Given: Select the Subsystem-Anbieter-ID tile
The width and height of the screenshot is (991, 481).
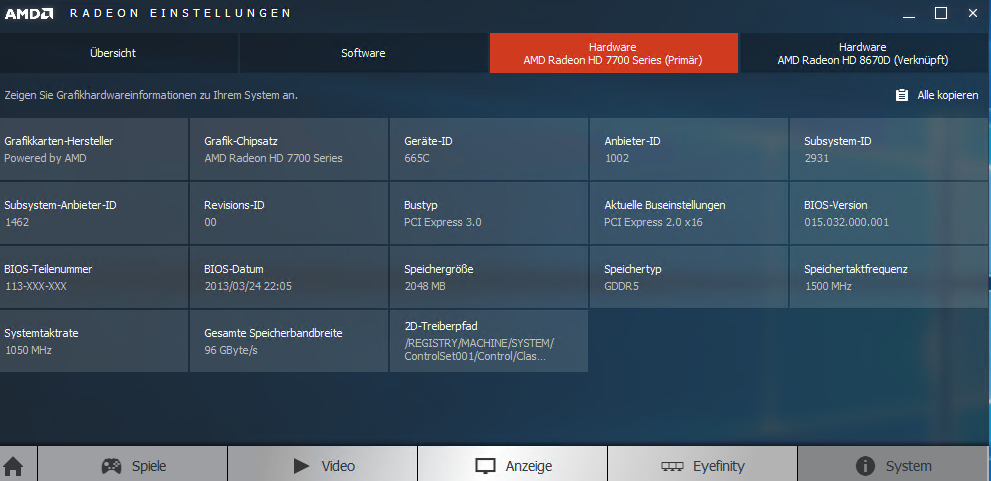Looking at the screenshot, I should [x=94, y=213].
